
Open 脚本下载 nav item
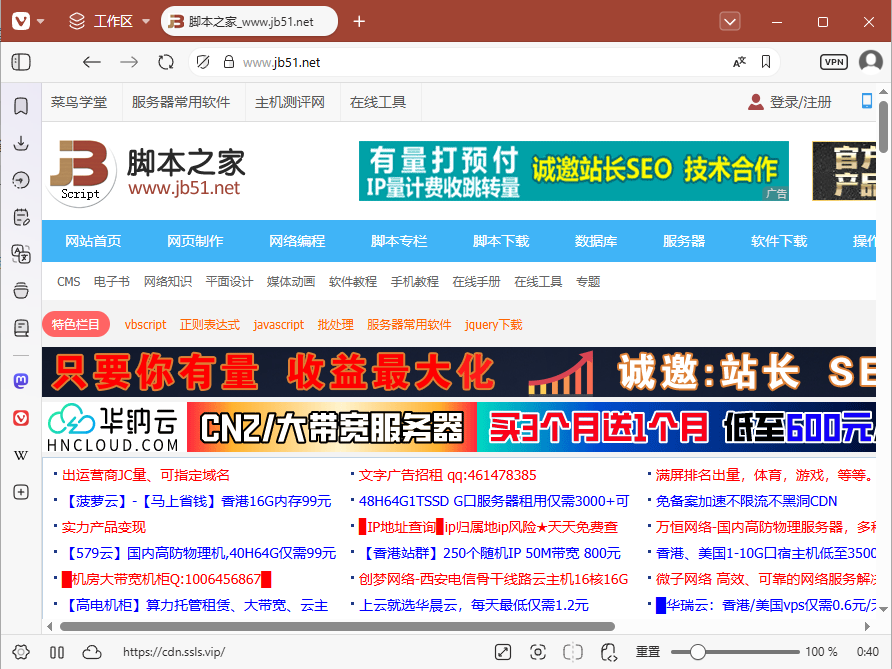pos(501,241)
